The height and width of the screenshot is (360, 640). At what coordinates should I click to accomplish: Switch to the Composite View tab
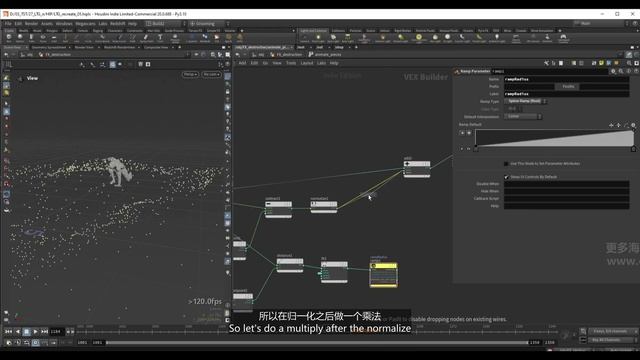click(x=156, y=47)
